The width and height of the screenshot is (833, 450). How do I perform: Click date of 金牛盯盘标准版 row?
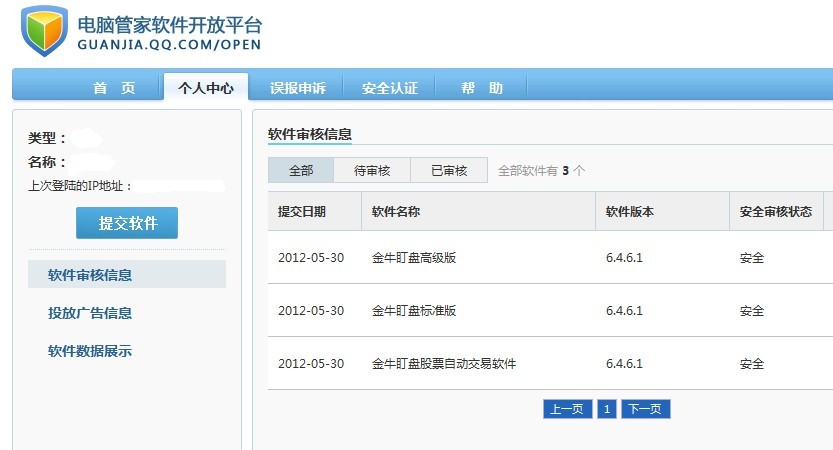click(x=311, y=311)
